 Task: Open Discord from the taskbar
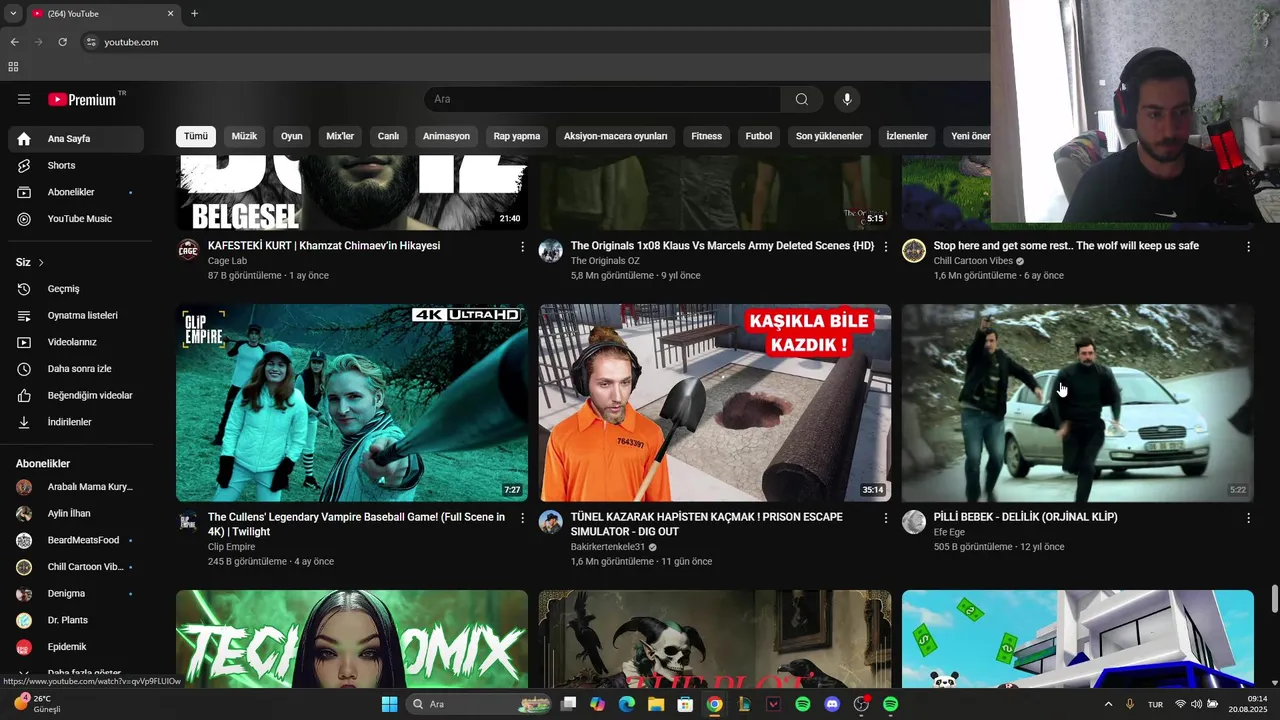(832, 704)
